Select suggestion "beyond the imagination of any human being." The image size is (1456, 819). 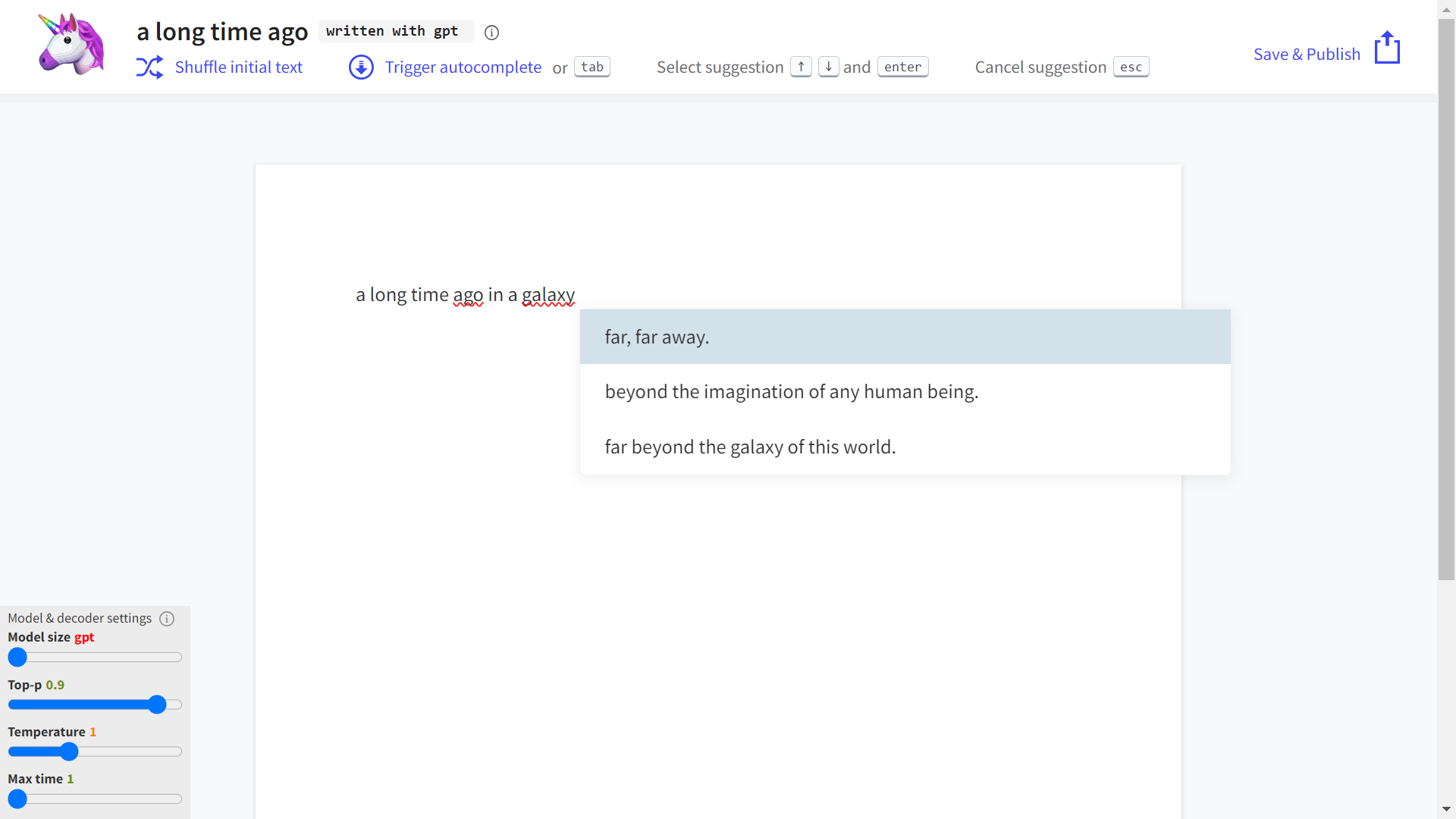[905, 391]
